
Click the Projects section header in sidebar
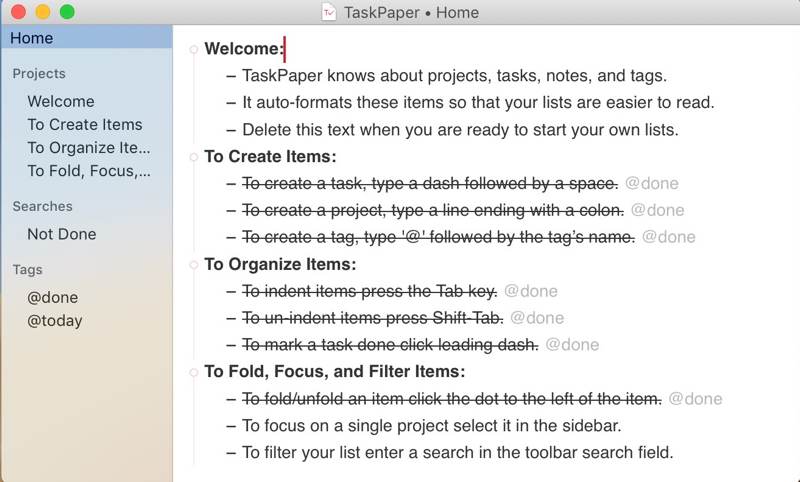[39, 73]
